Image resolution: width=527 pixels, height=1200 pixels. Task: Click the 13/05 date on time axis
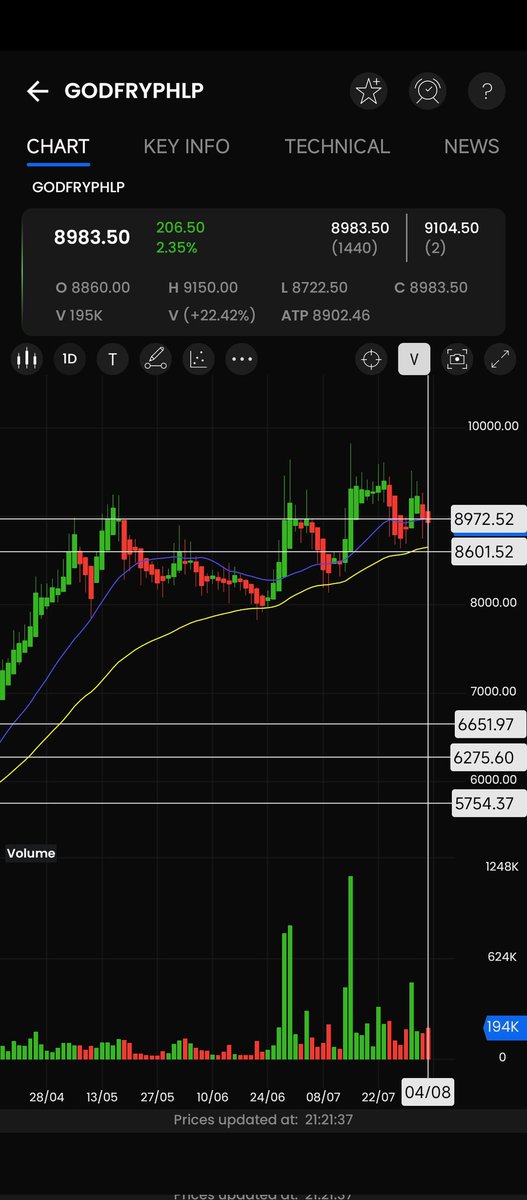[x=102, y=1097]
